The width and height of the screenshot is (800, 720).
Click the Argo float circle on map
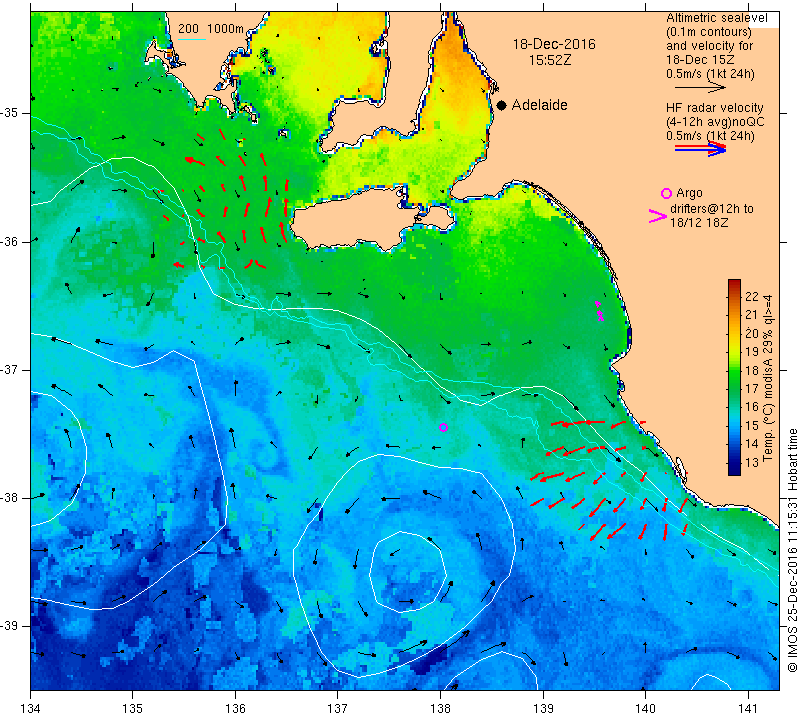tap(443, 428)
